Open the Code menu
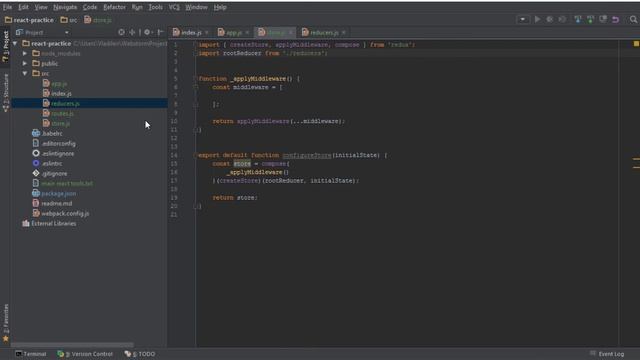The image size is (640, 360). coord(90,7)
